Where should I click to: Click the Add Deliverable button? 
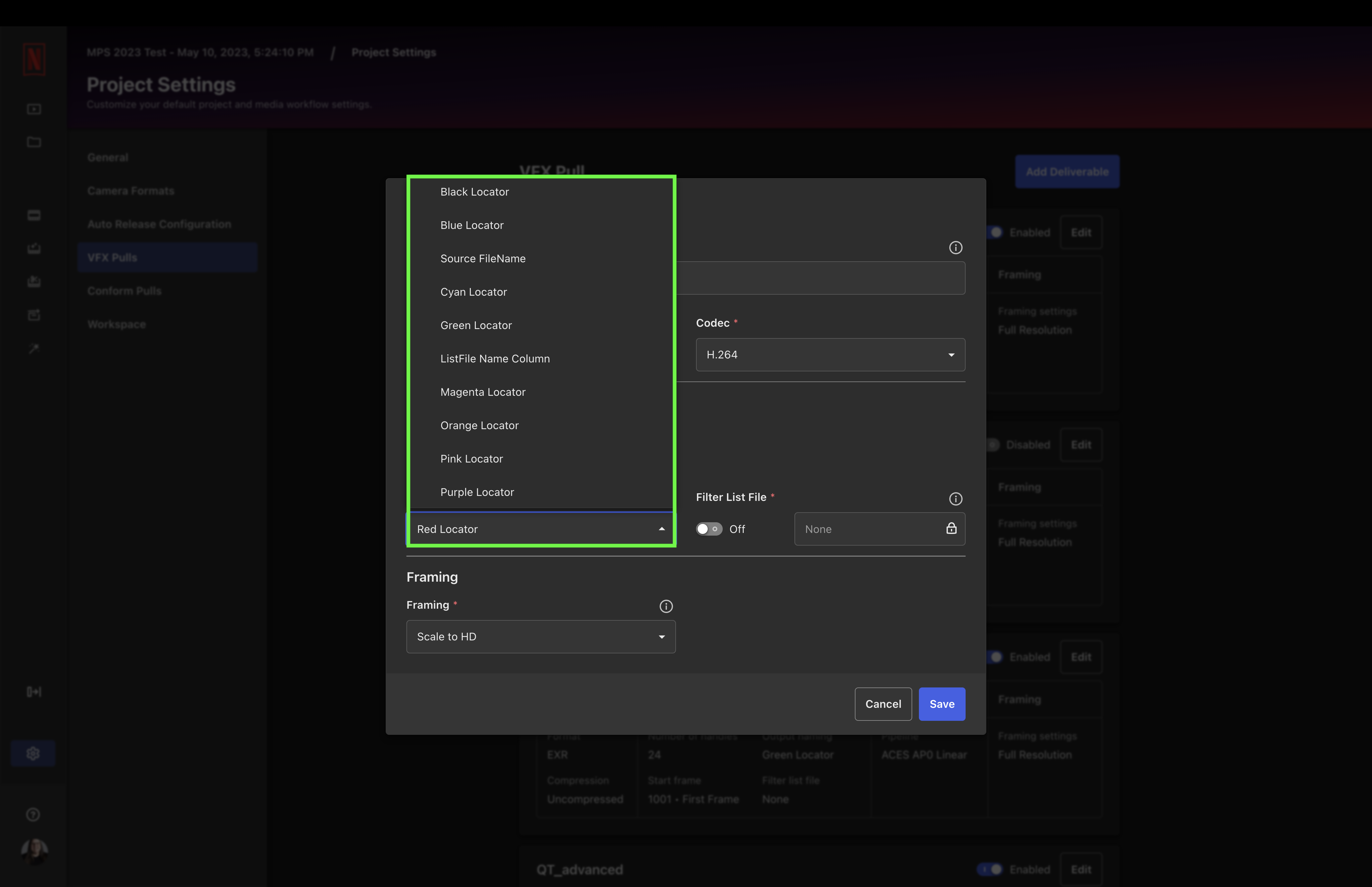[1067, 172]
